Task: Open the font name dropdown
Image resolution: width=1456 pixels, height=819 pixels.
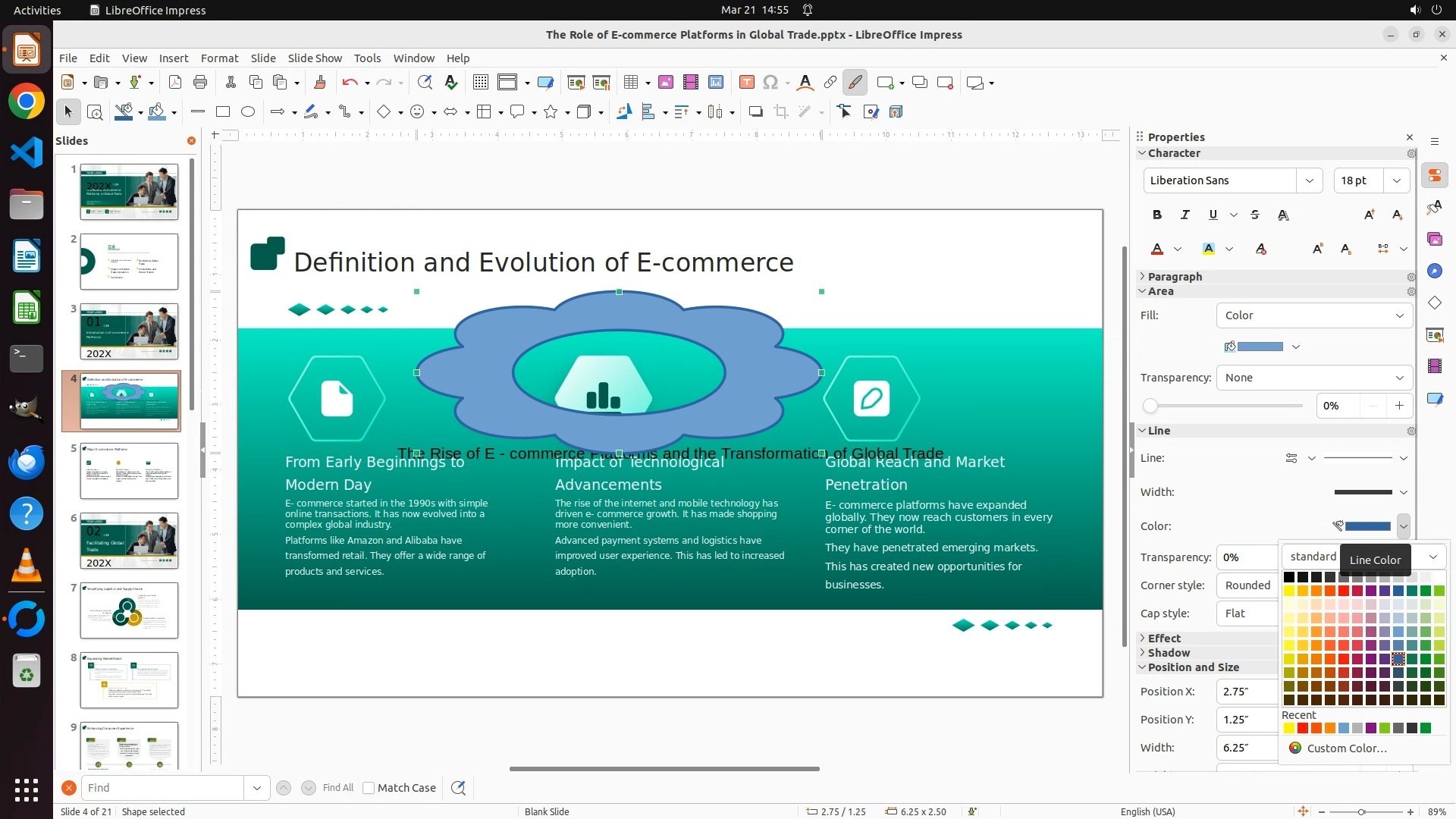Action: (x=1310, y=180)
